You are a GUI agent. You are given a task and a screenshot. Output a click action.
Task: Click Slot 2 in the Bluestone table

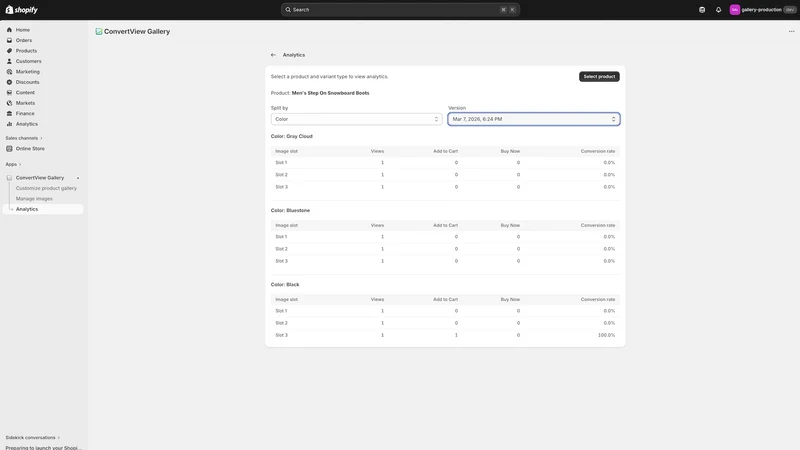(281, 249)
